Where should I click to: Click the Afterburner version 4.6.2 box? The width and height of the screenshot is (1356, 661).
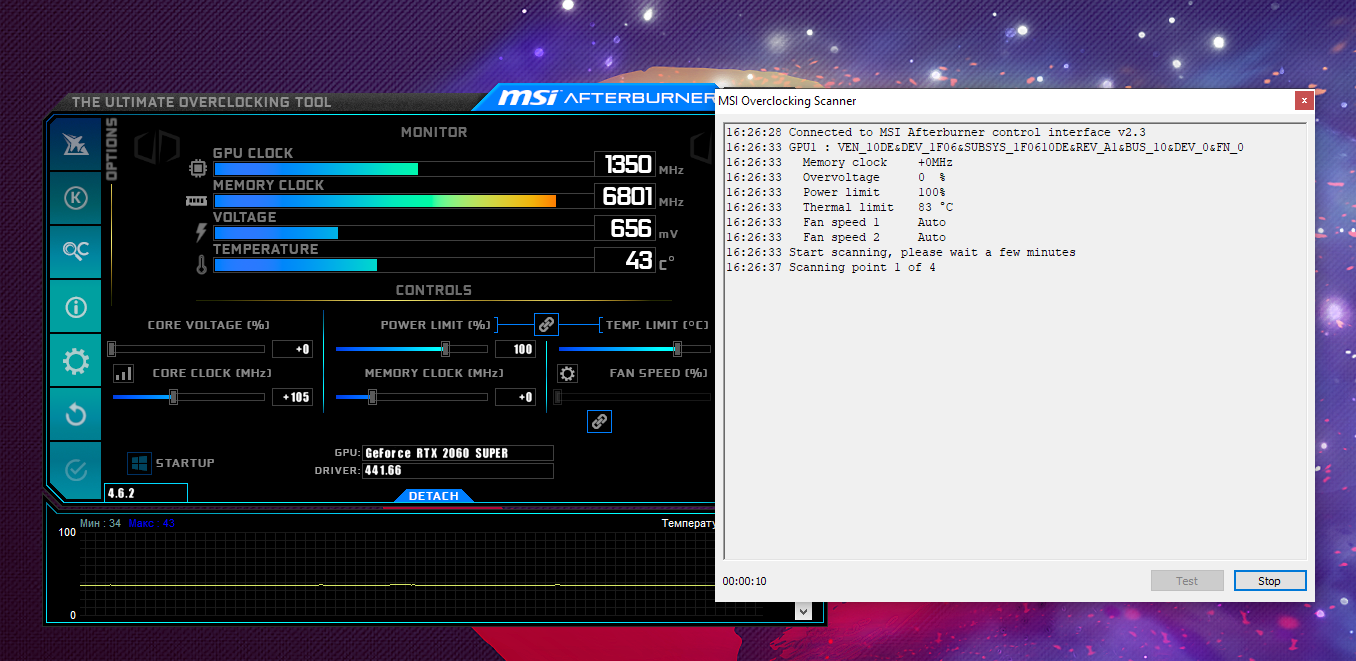click(146, 493)
